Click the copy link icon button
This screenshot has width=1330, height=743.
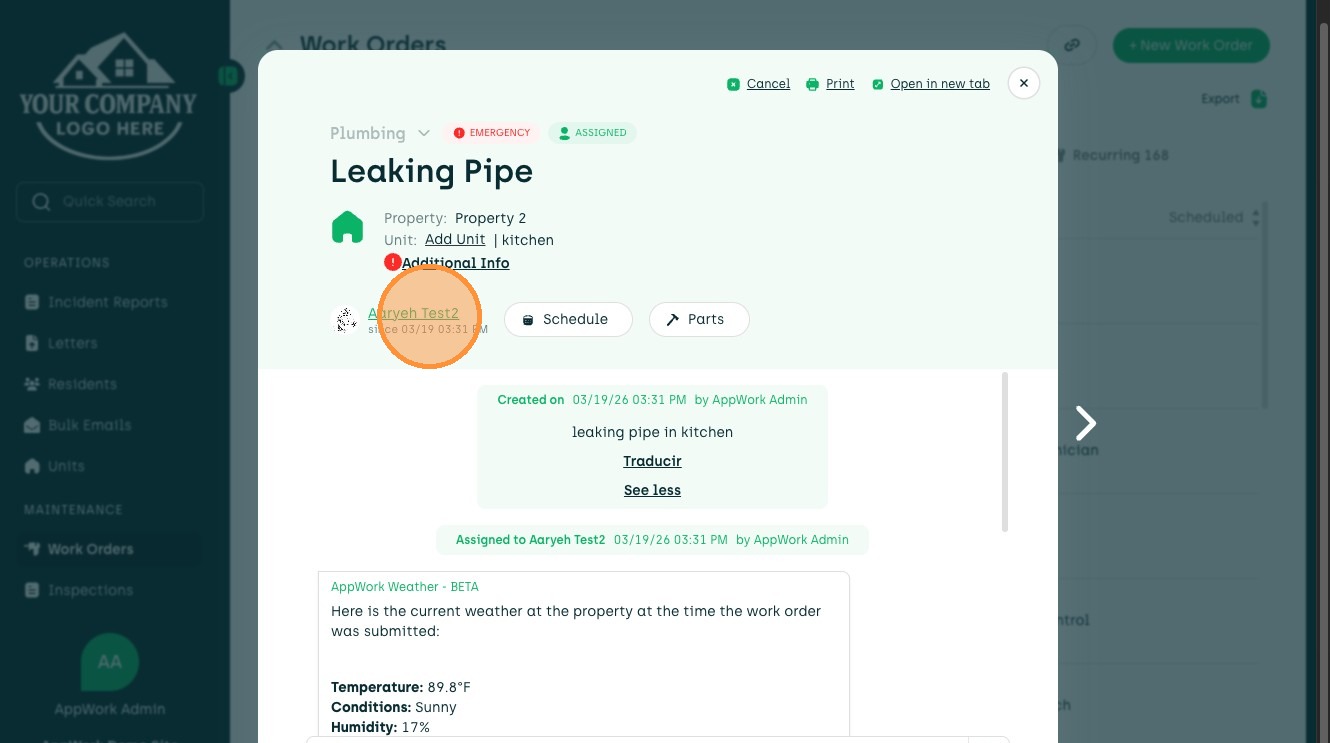point(1072,45)
